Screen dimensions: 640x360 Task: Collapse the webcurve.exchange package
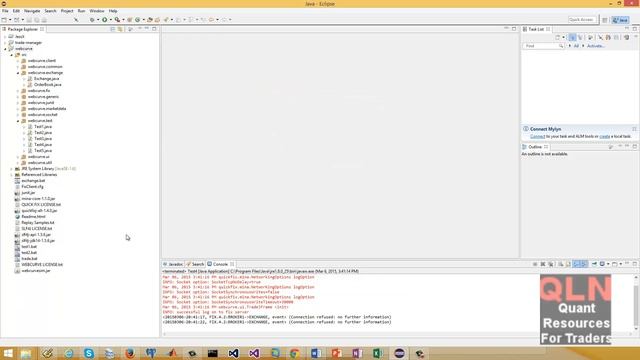tap(18, 73)
